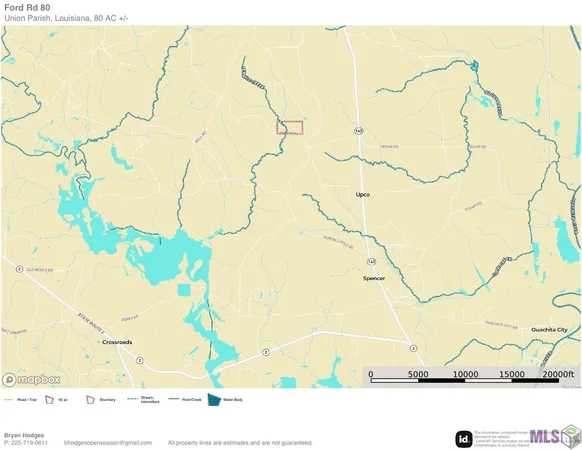Click the Upco place label
The height and width of the screenshot is (450, 582).
point(363,195)
